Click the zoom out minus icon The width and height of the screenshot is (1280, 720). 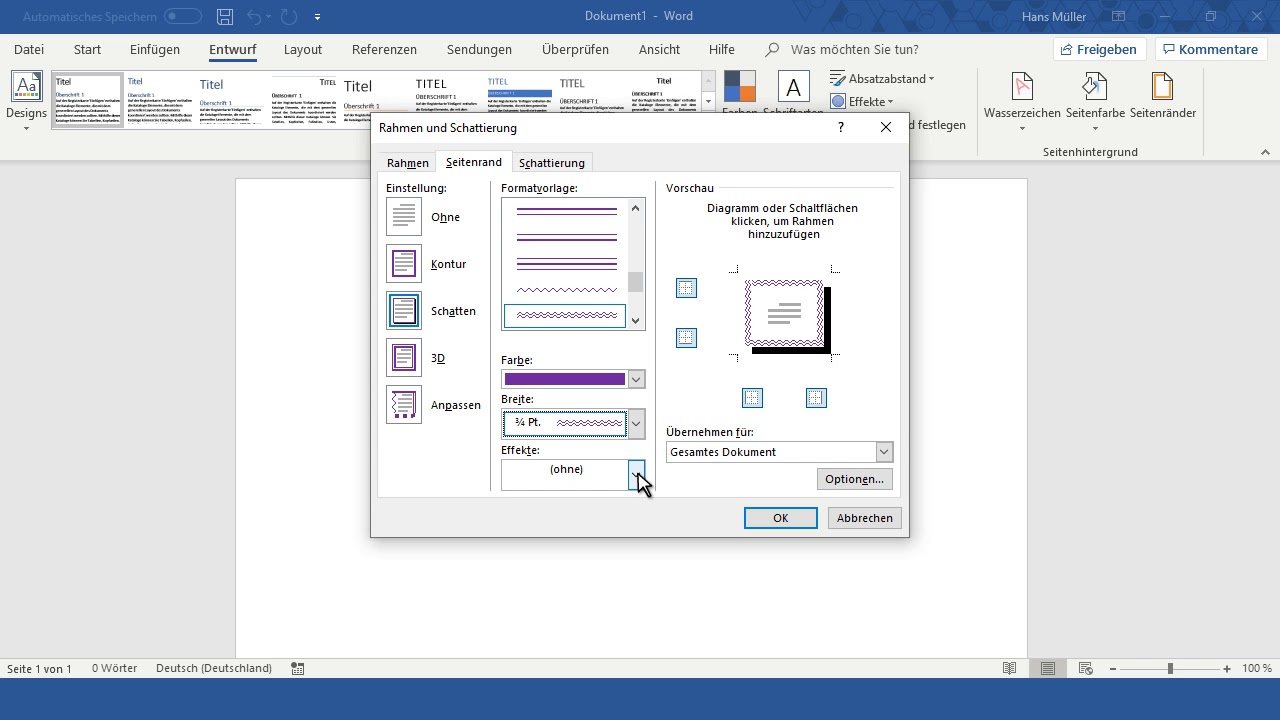coord(1112,668)
